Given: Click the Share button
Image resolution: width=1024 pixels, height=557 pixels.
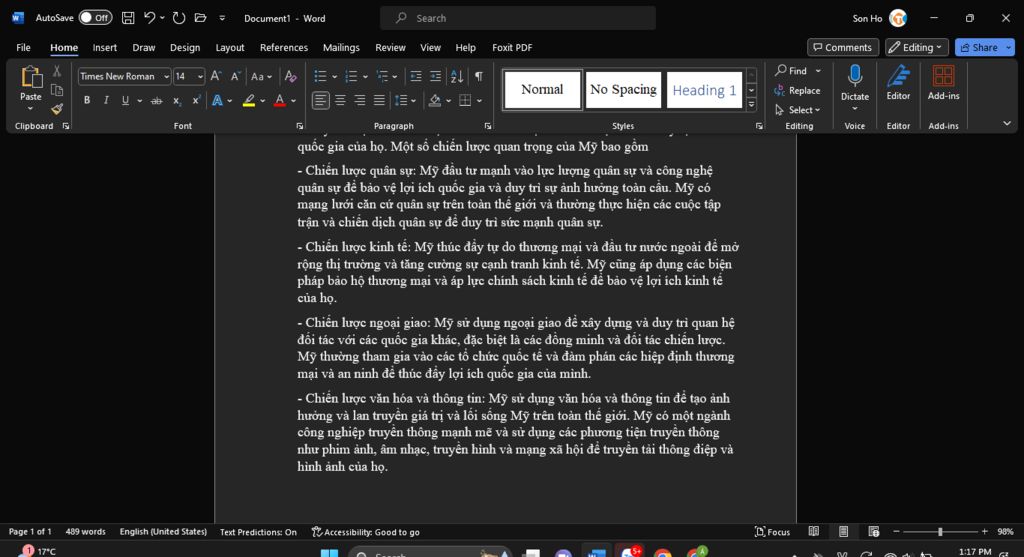Looking at the screenshot, I should tap(979, 47).
